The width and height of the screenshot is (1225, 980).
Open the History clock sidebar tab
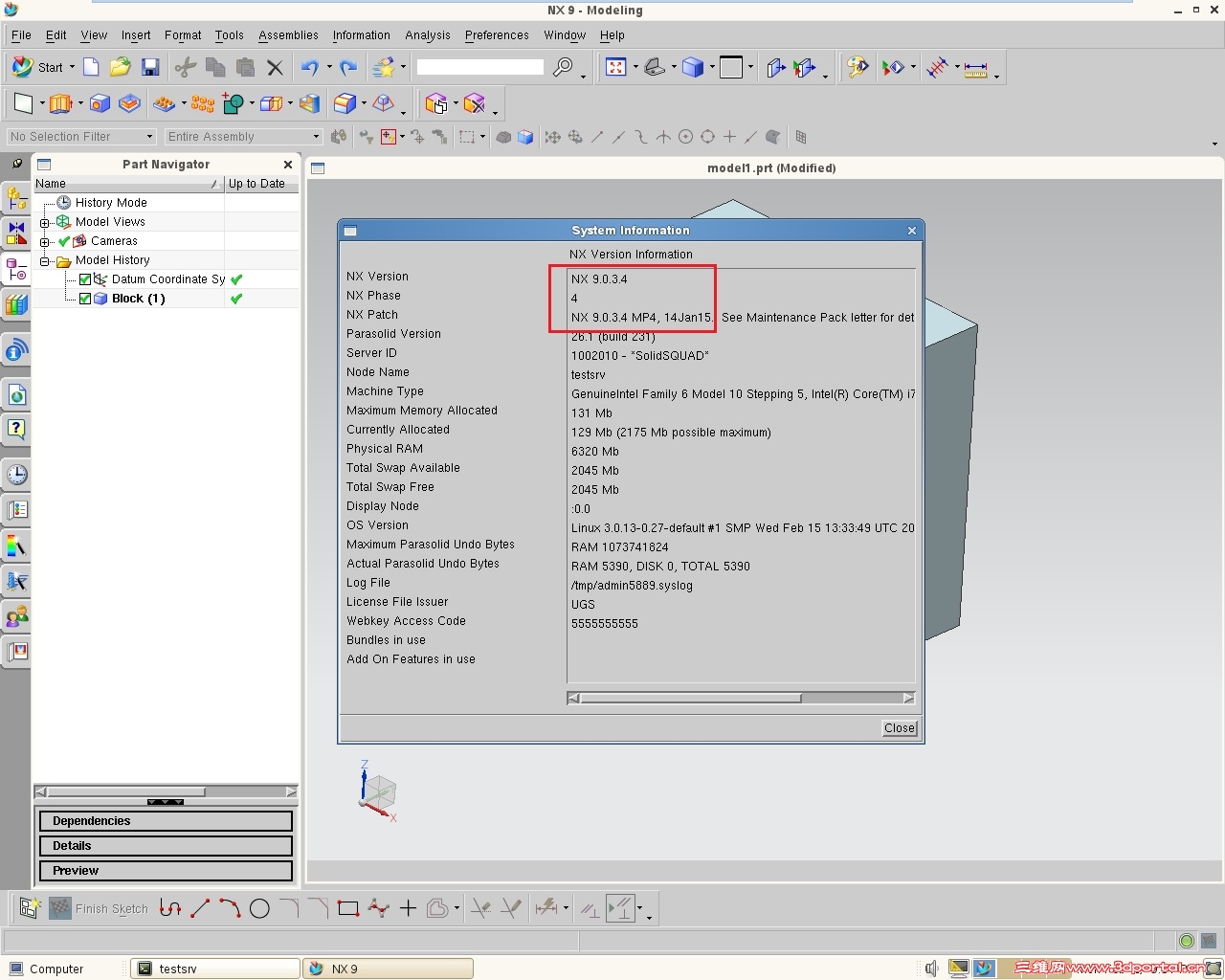16,475
